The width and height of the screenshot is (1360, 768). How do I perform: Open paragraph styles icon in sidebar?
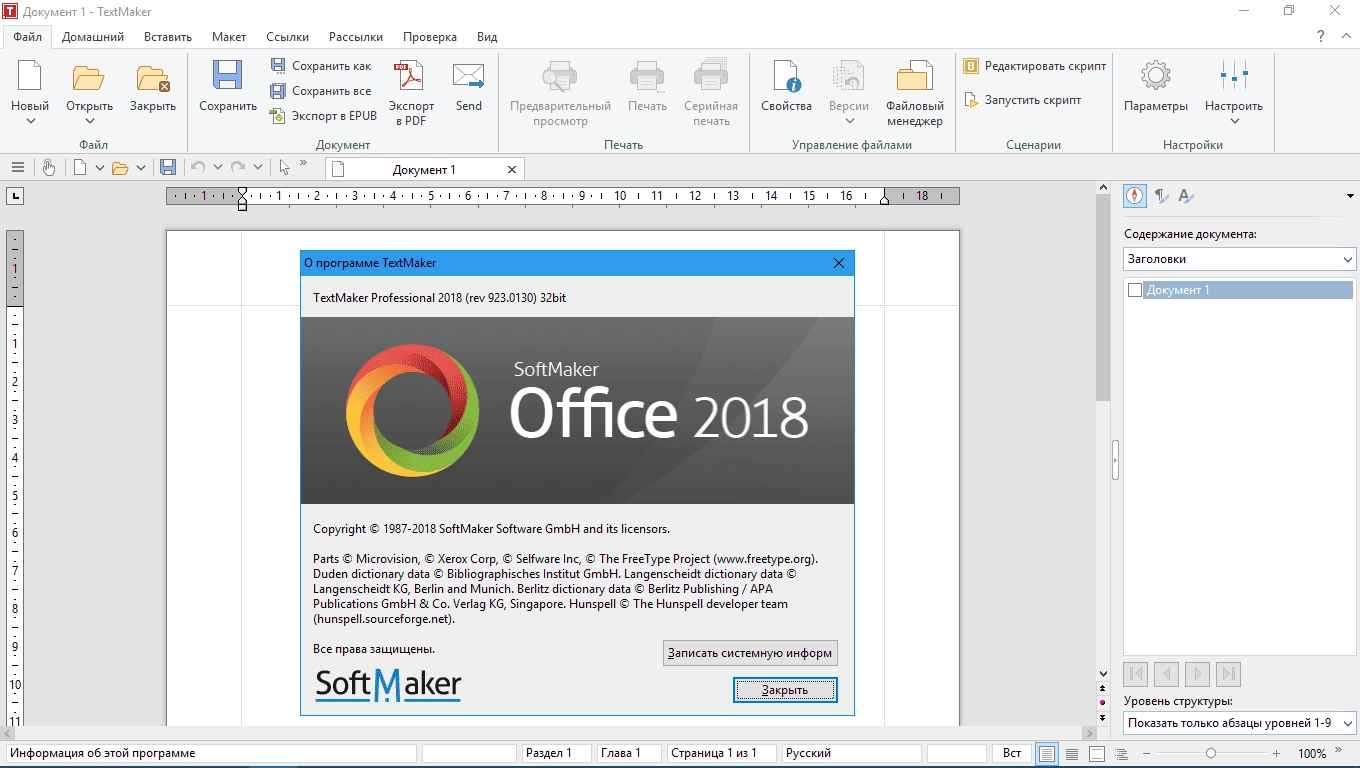coord(1161,196)
